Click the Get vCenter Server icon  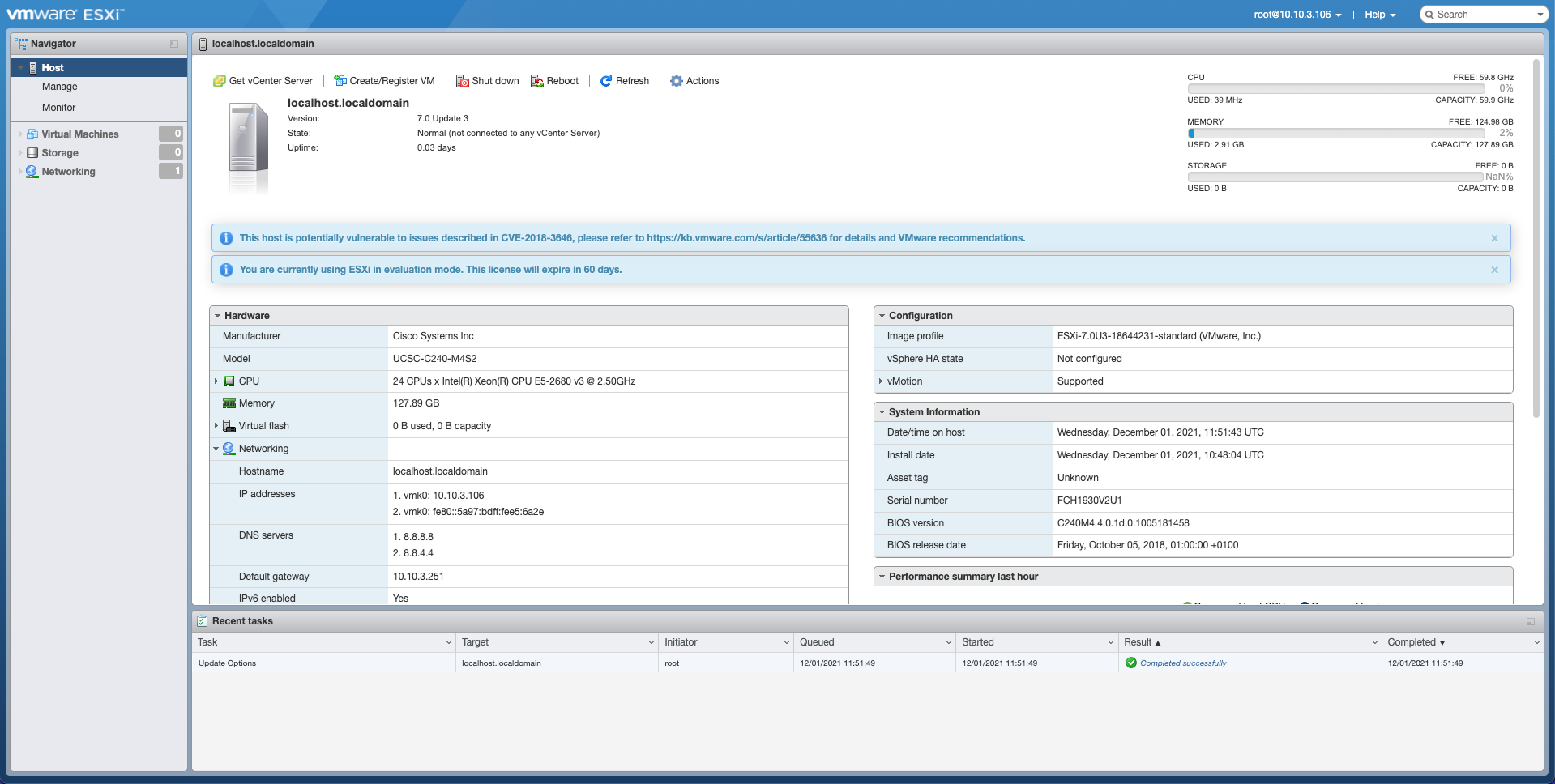pyautogui.click(x=219, y=81)
